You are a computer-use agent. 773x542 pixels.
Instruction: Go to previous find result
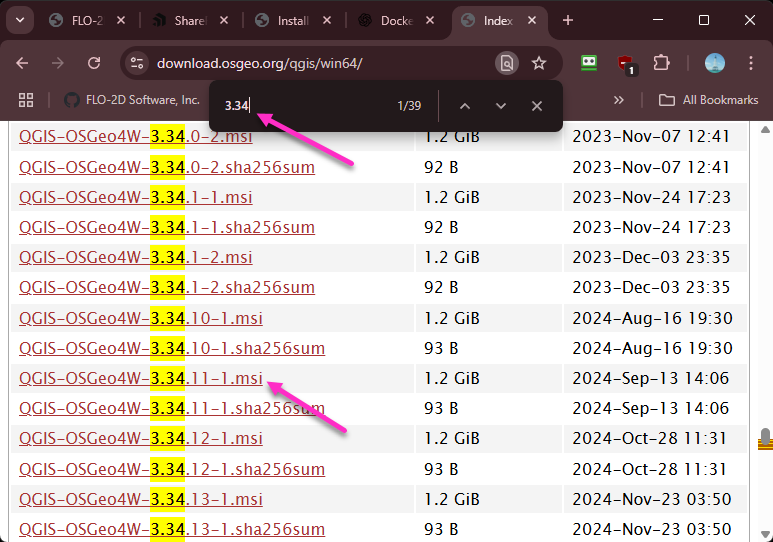[x=464, y=106]
